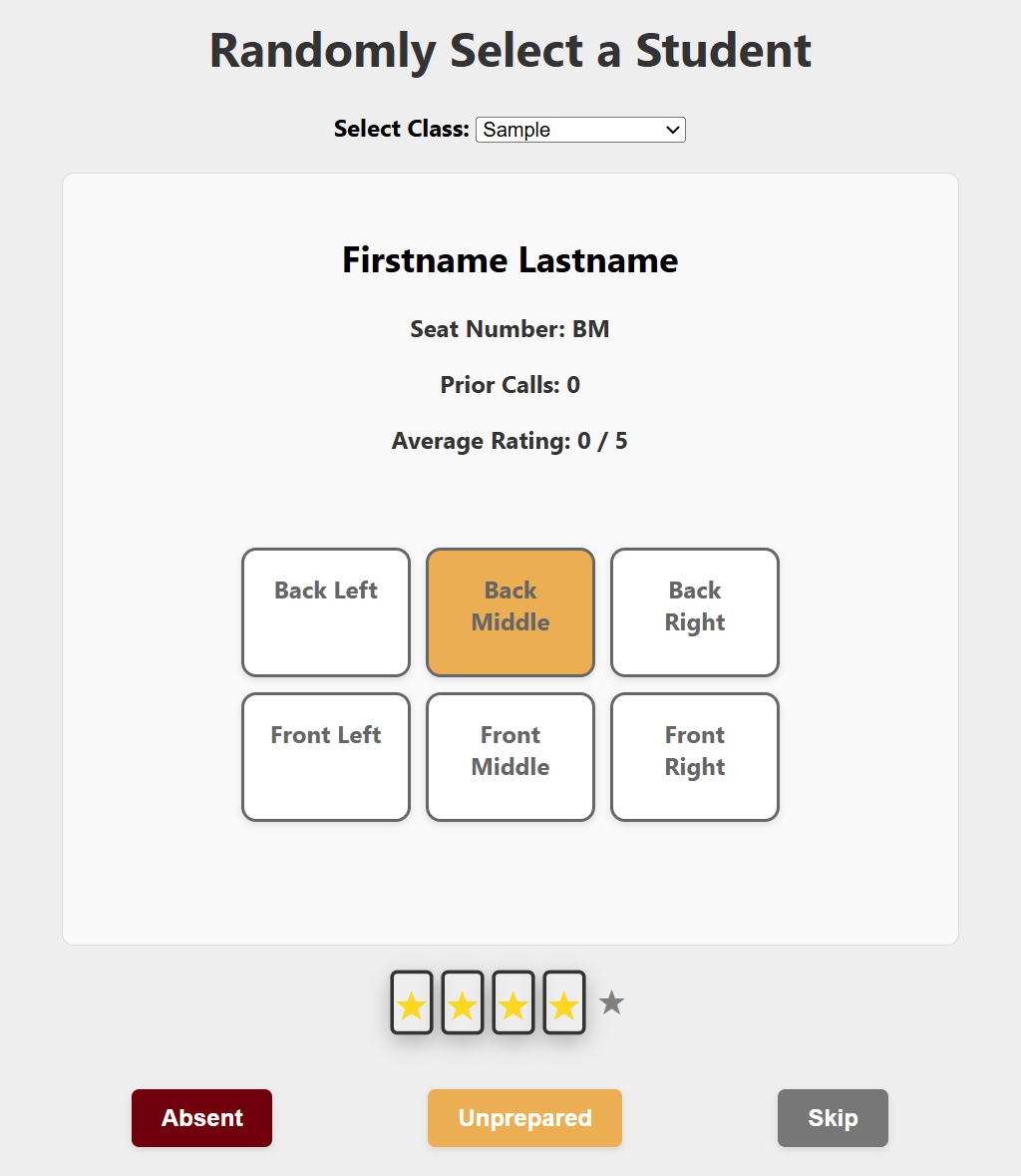
Task: Give the student a five-star rating
Action: 611,1002
